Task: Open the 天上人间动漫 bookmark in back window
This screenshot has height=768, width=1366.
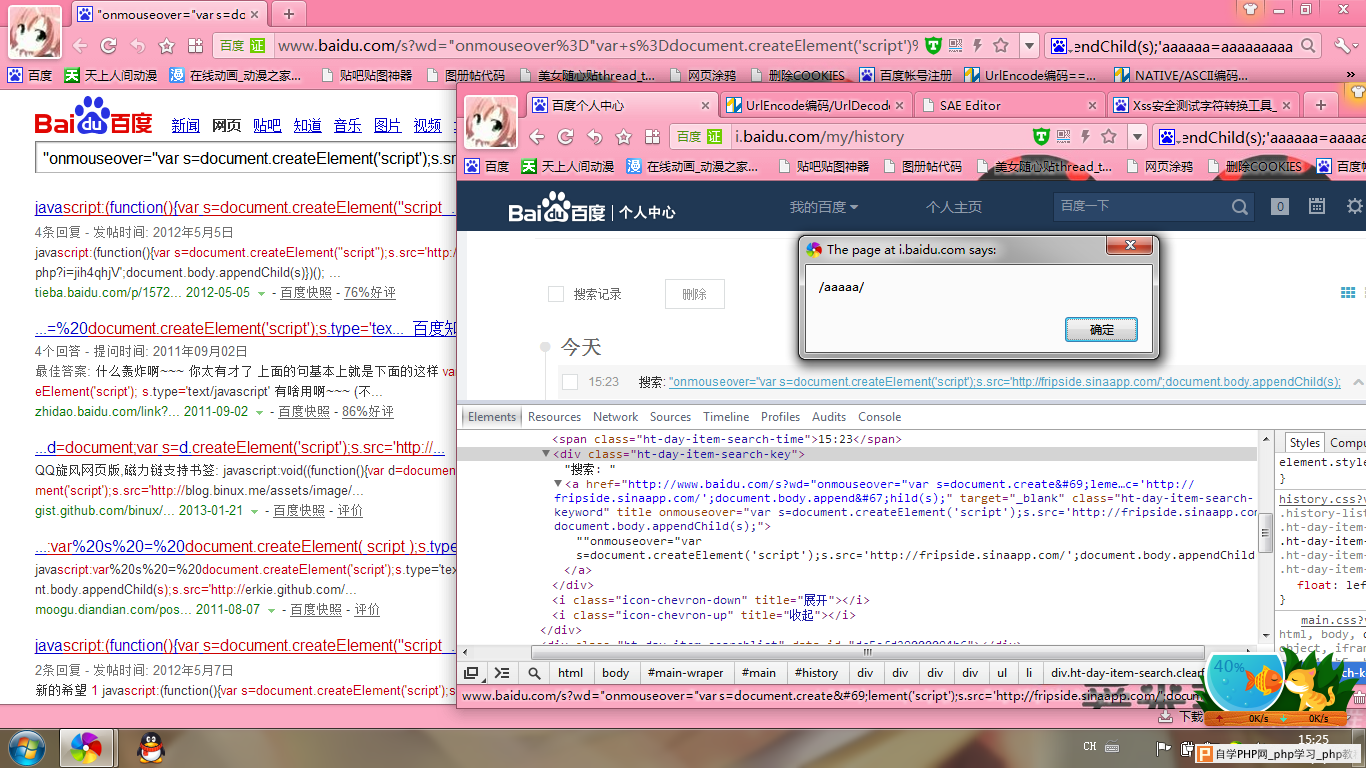Action: coord(109,75)
